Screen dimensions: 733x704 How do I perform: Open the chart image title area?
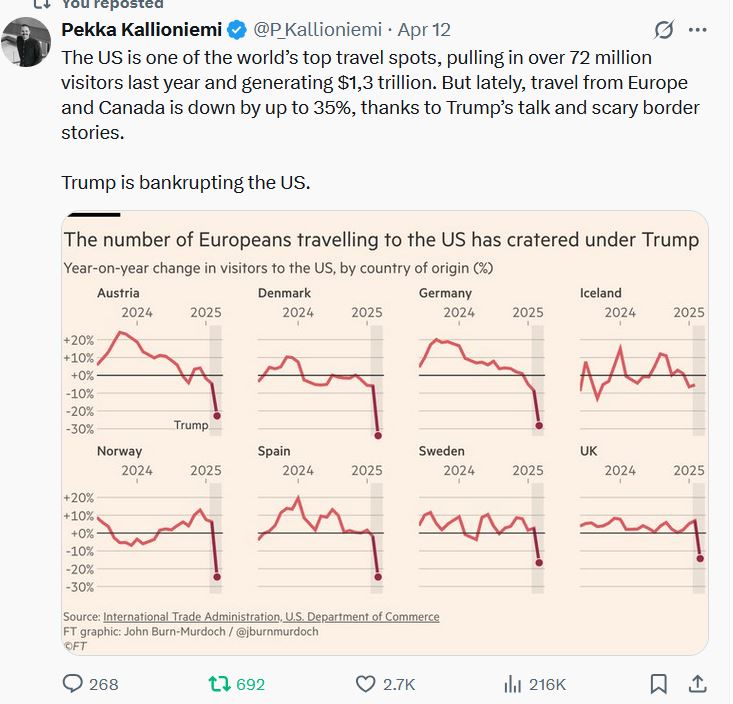(x=380, y=241)
